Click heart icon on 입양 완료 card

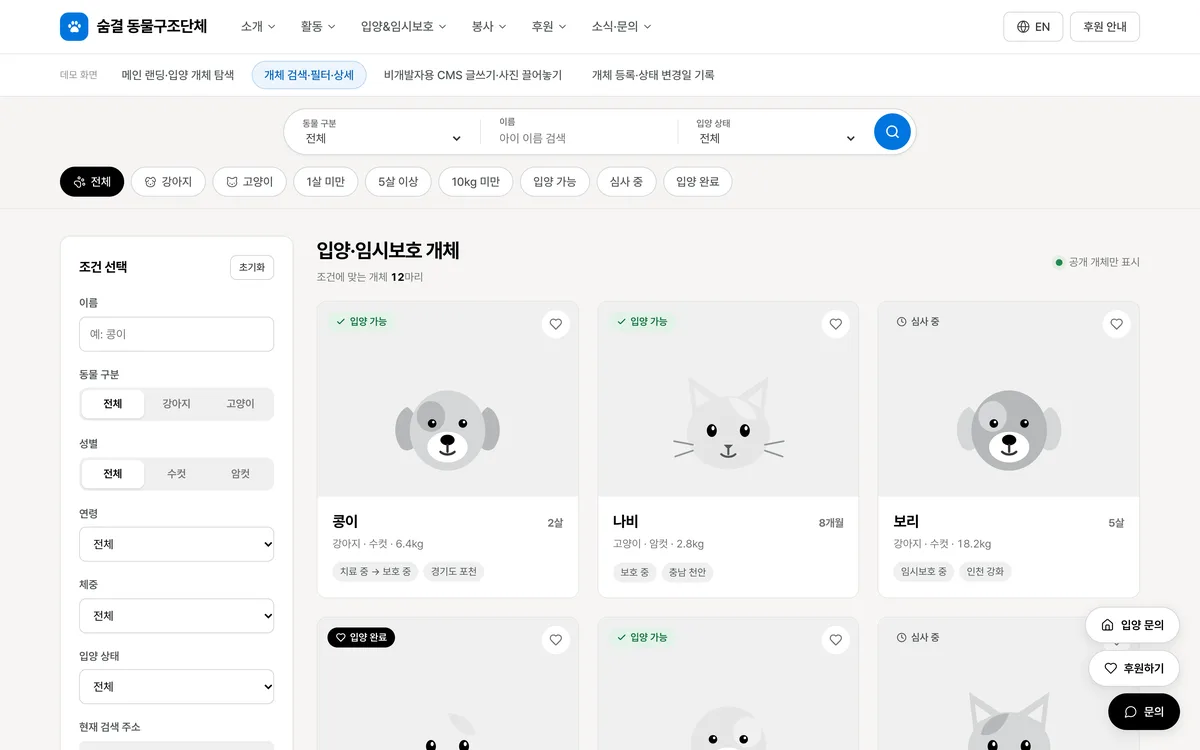click(x=556, y=639)
